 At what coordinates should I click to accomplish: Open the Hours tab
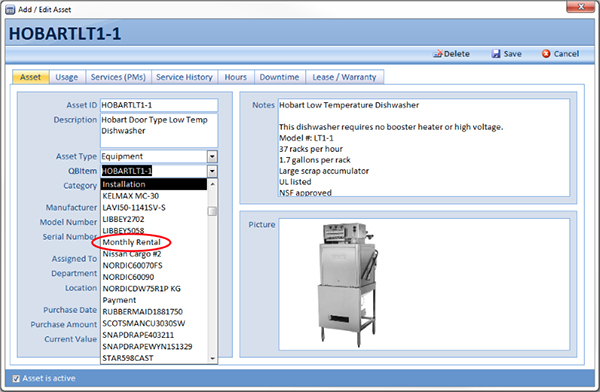[x=236, y=77]
